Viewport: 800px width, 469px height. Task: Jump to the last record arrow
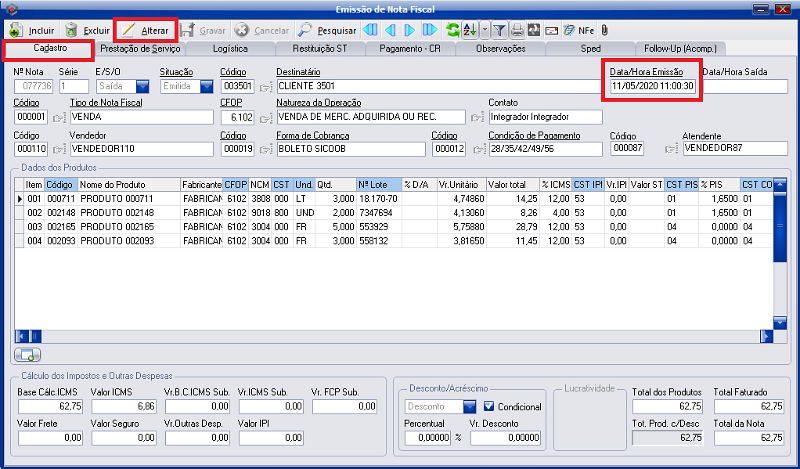[431, 30]
